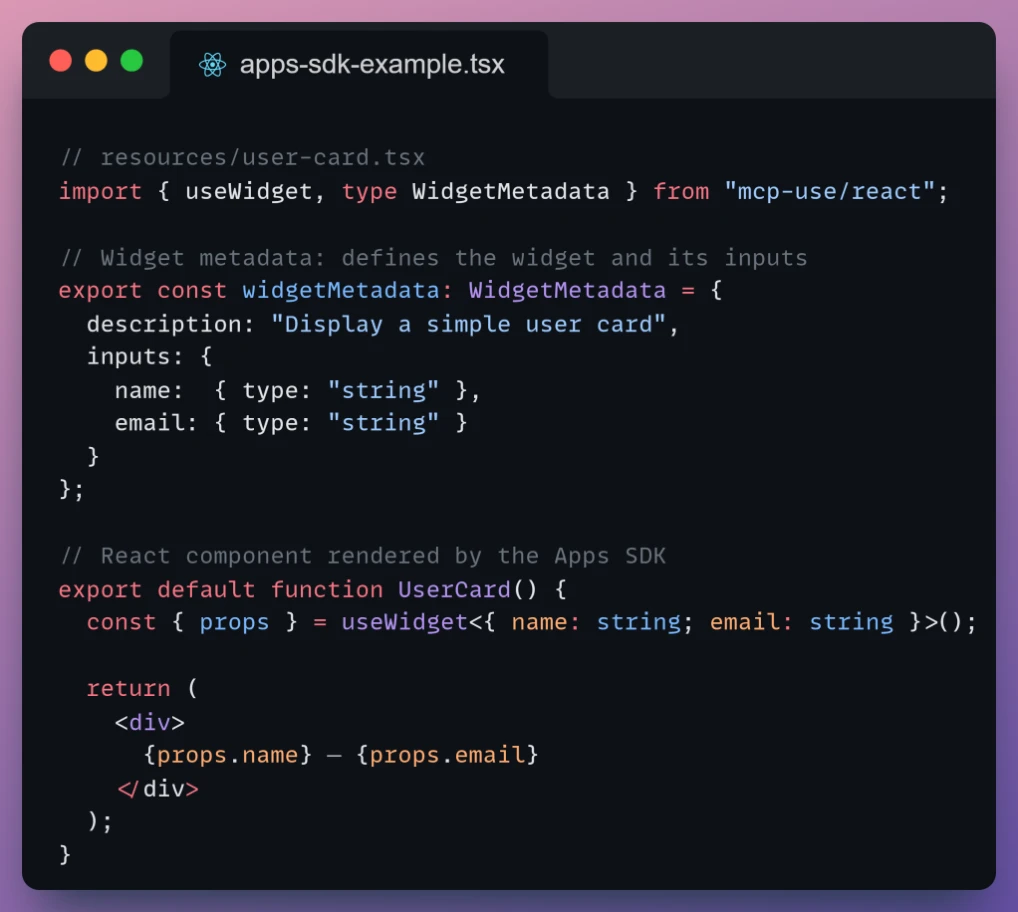Click the 'useWidget' call in UserCard

click(x=404, y=622)
